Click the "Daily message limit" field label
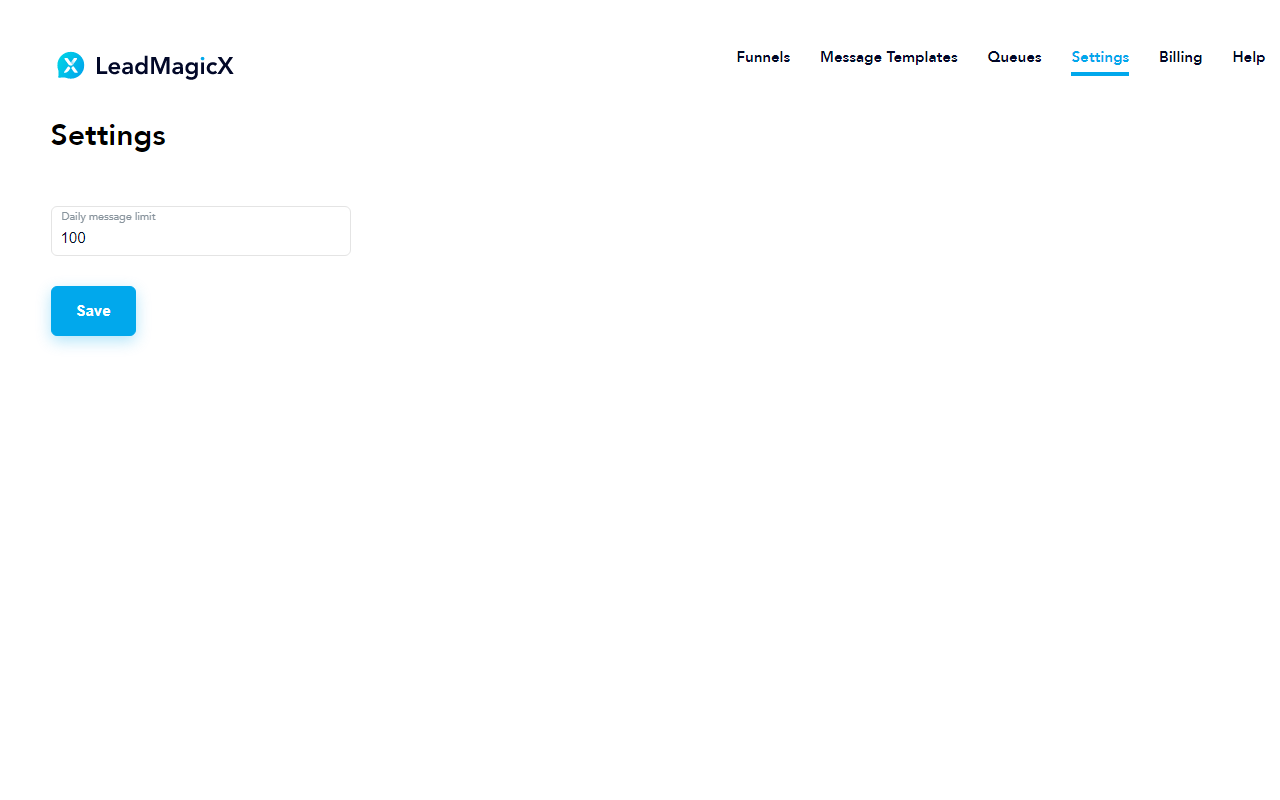 coord(108,216)
